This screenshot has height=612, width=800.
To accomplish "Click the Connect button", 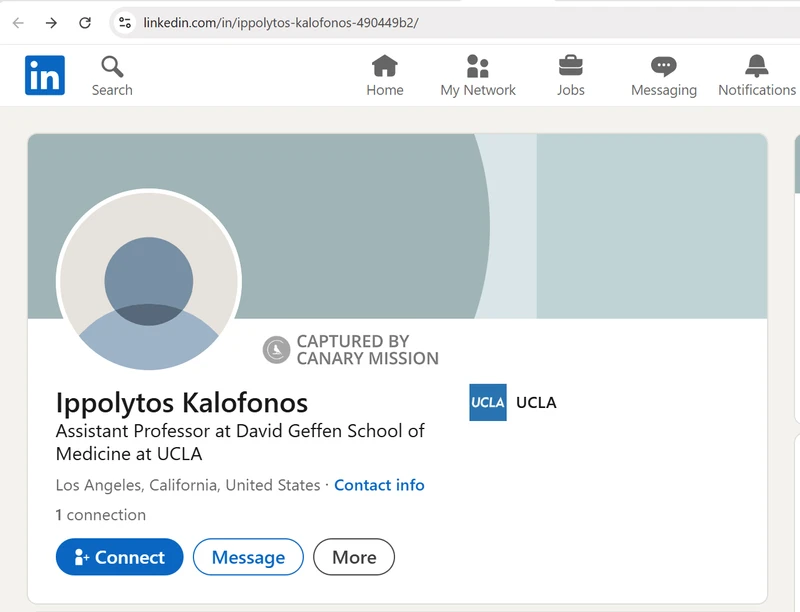I will (119, 557).
